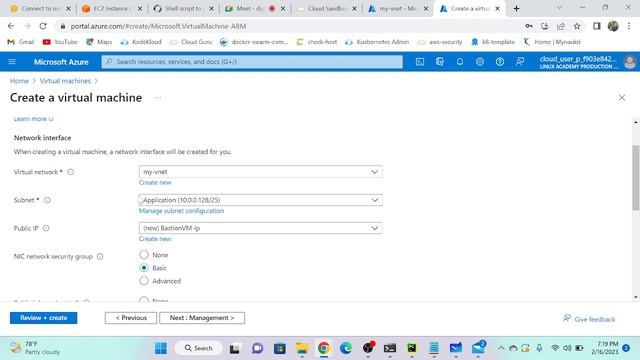Open Manage subnet configuration link
This screenshot has width=640, height=360.
[x=181, y=211]
